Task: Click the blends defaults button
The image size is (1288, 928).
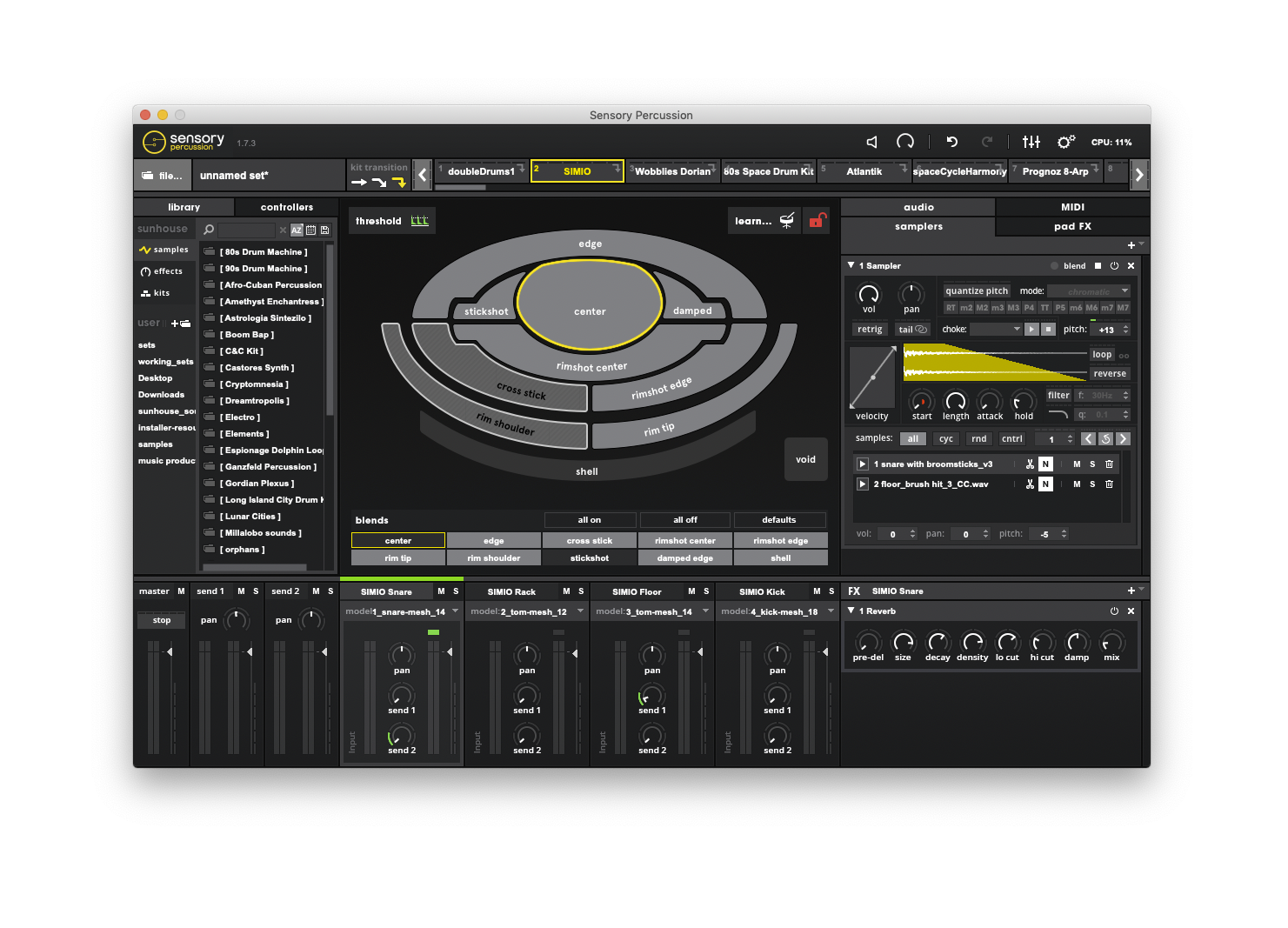Action: coord(779,520)
